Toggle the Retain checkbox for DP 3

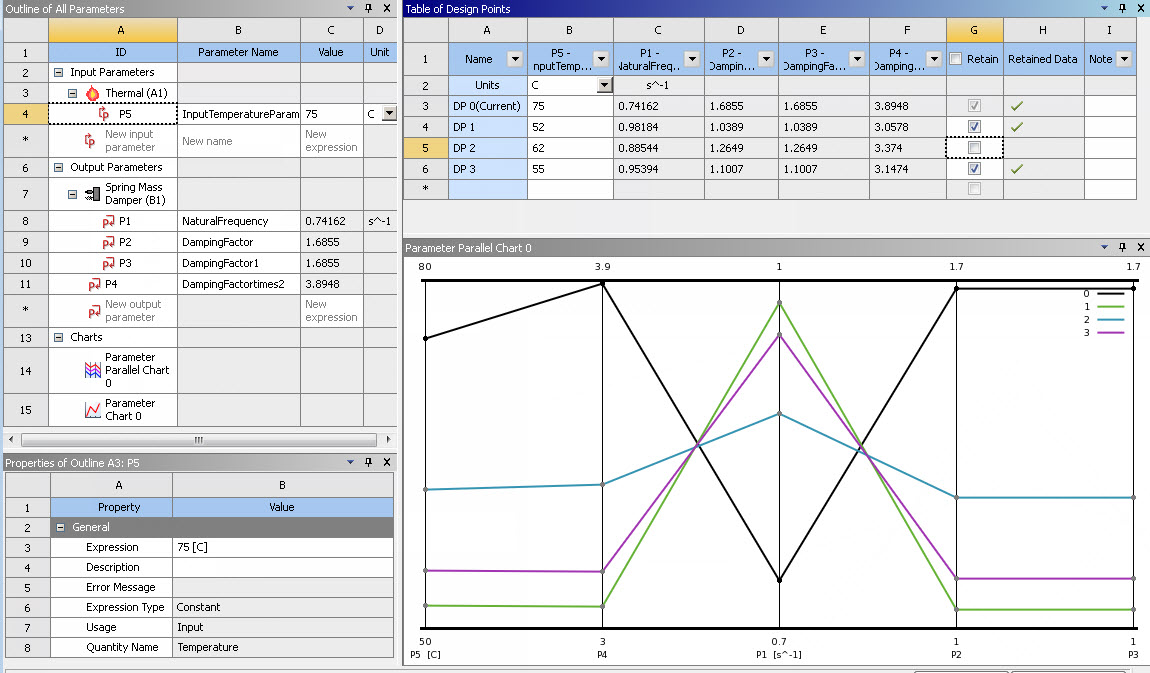pyautogui.click(x=974, y=169)
